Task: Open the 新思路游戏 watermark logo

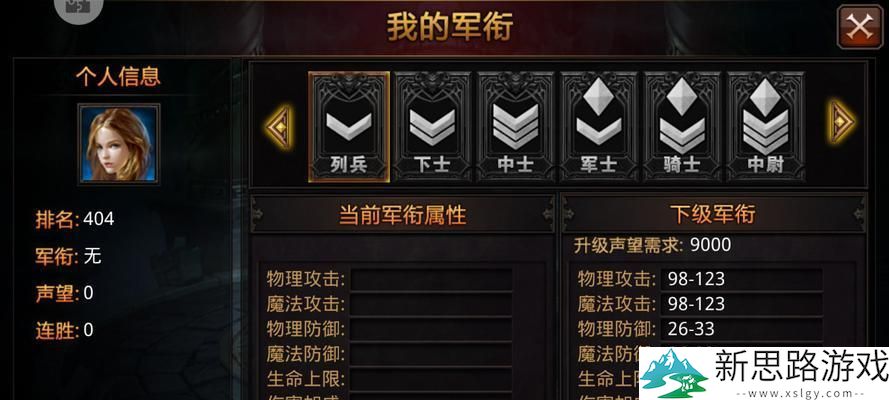Action: tap(764, 373)
